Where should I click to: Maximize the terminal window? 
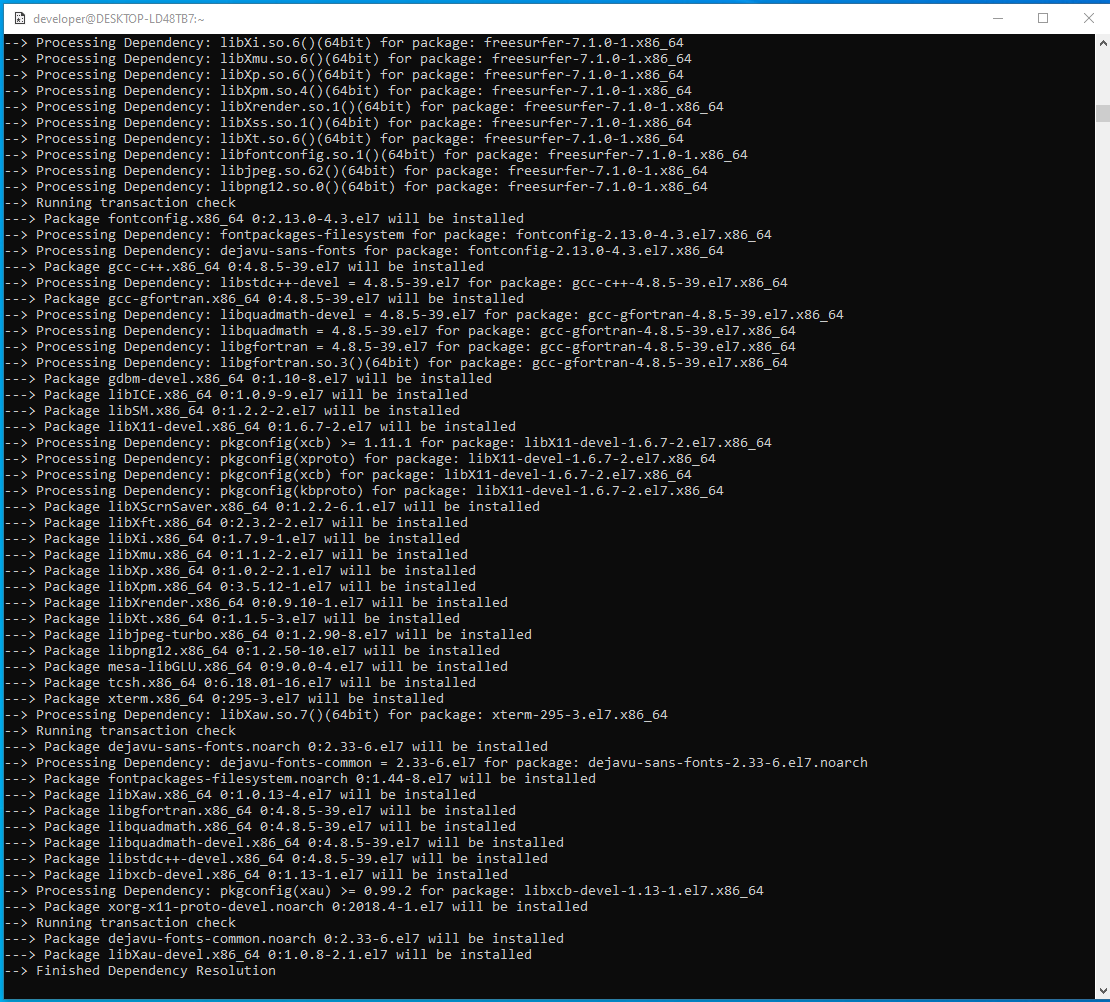1043,18
